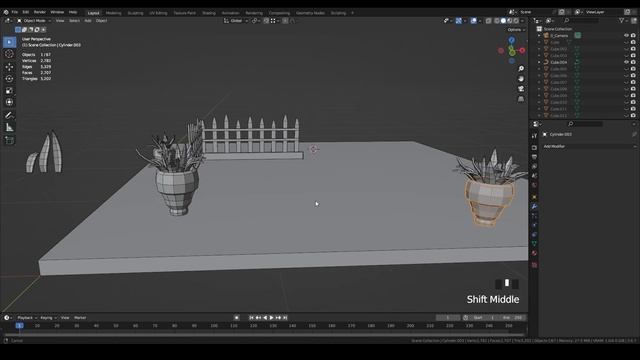Click the blue Z axis gizmo
The width and height of the screenshot is (640, 360).
(511, 40)
